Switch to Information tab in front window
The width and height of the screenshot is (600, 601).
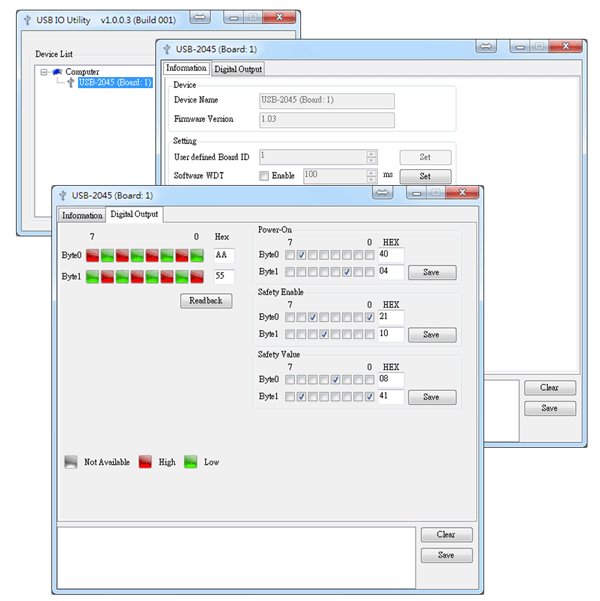coord(82,215)
